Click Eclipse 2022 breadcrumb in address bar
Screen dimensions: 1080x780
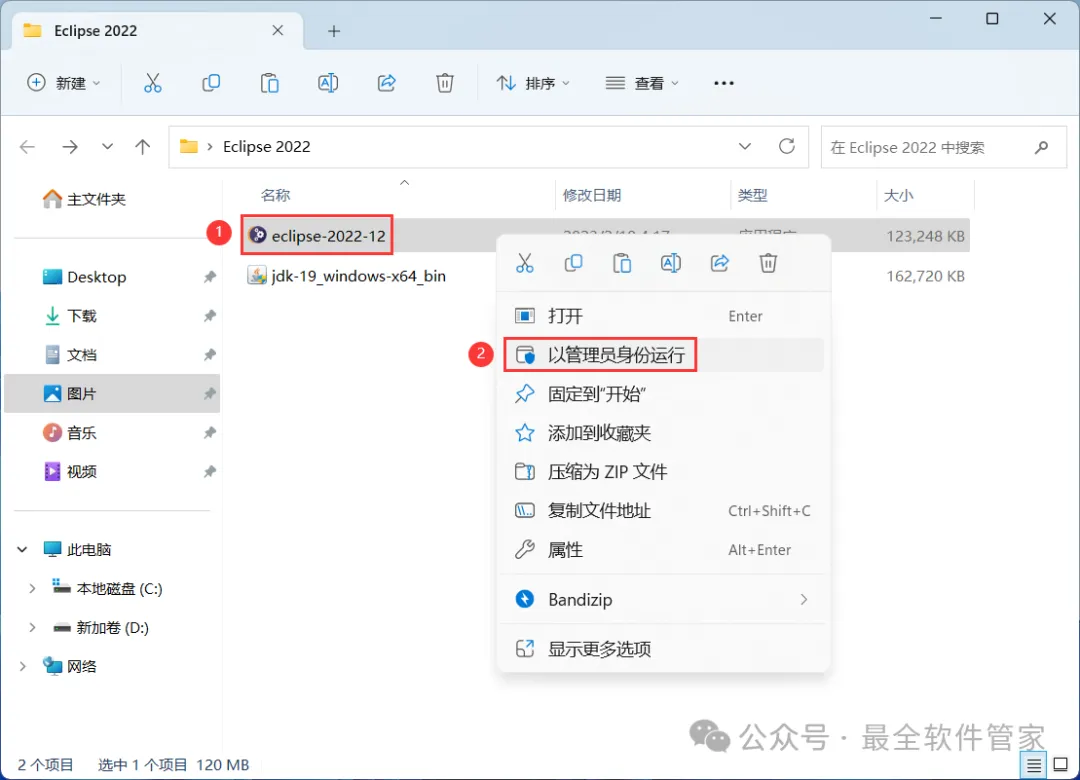(267, 147)
